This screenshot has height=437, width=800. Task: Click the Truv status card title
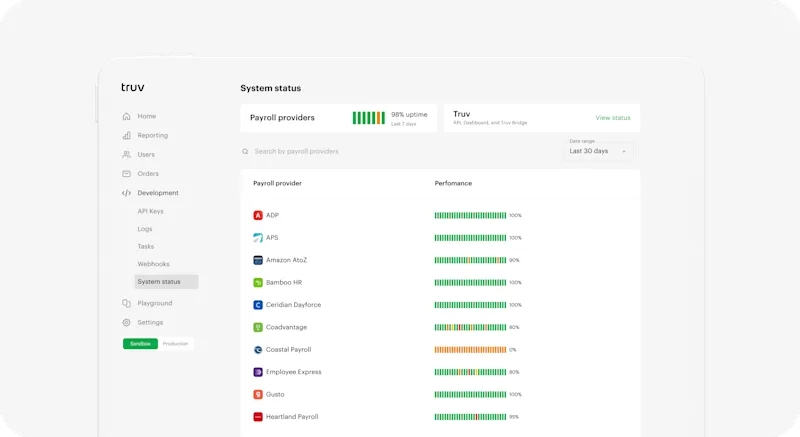[462, 114]
